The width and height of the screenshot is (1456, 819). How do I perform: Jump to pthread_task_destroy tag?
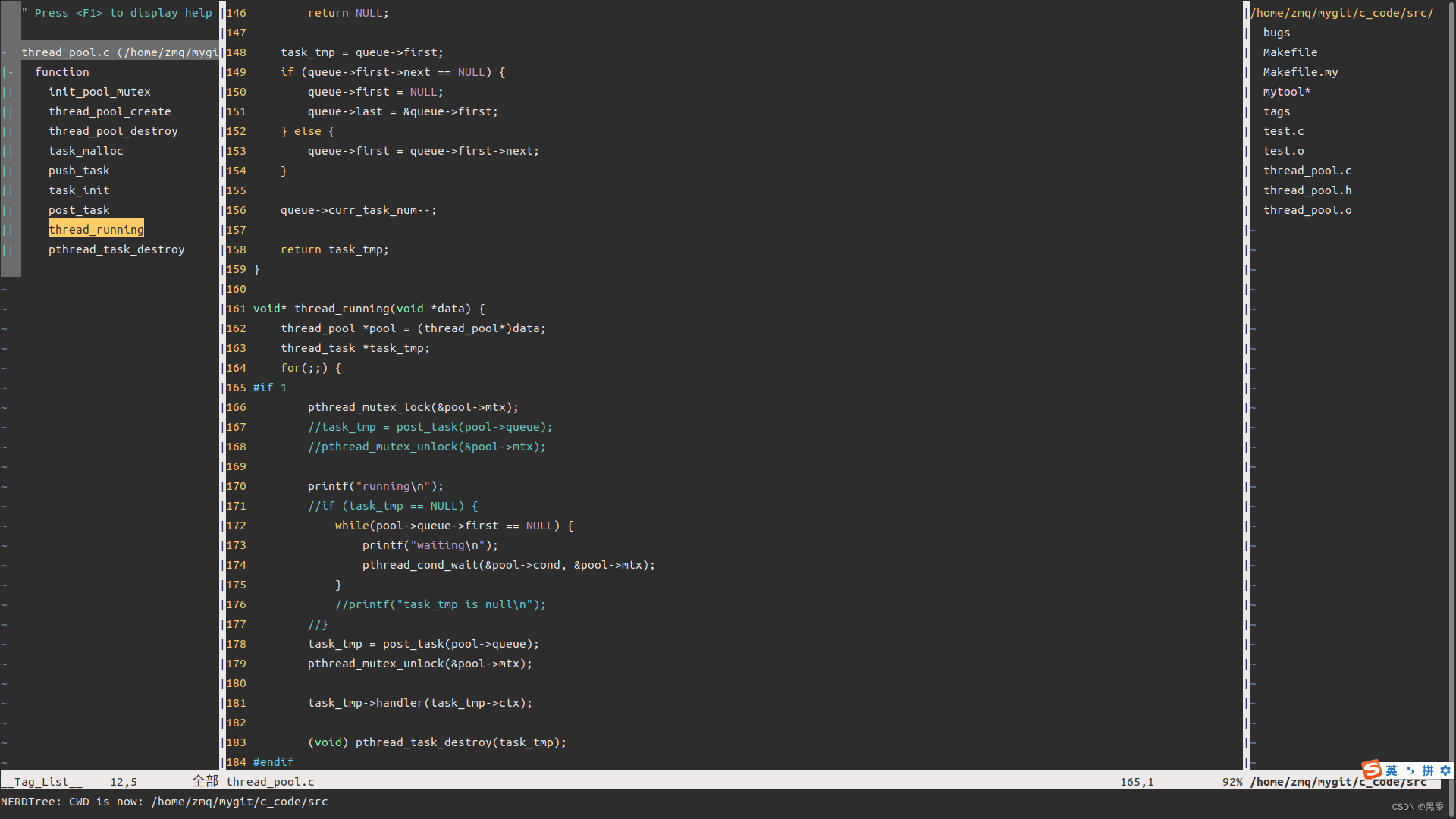(116, 249)
